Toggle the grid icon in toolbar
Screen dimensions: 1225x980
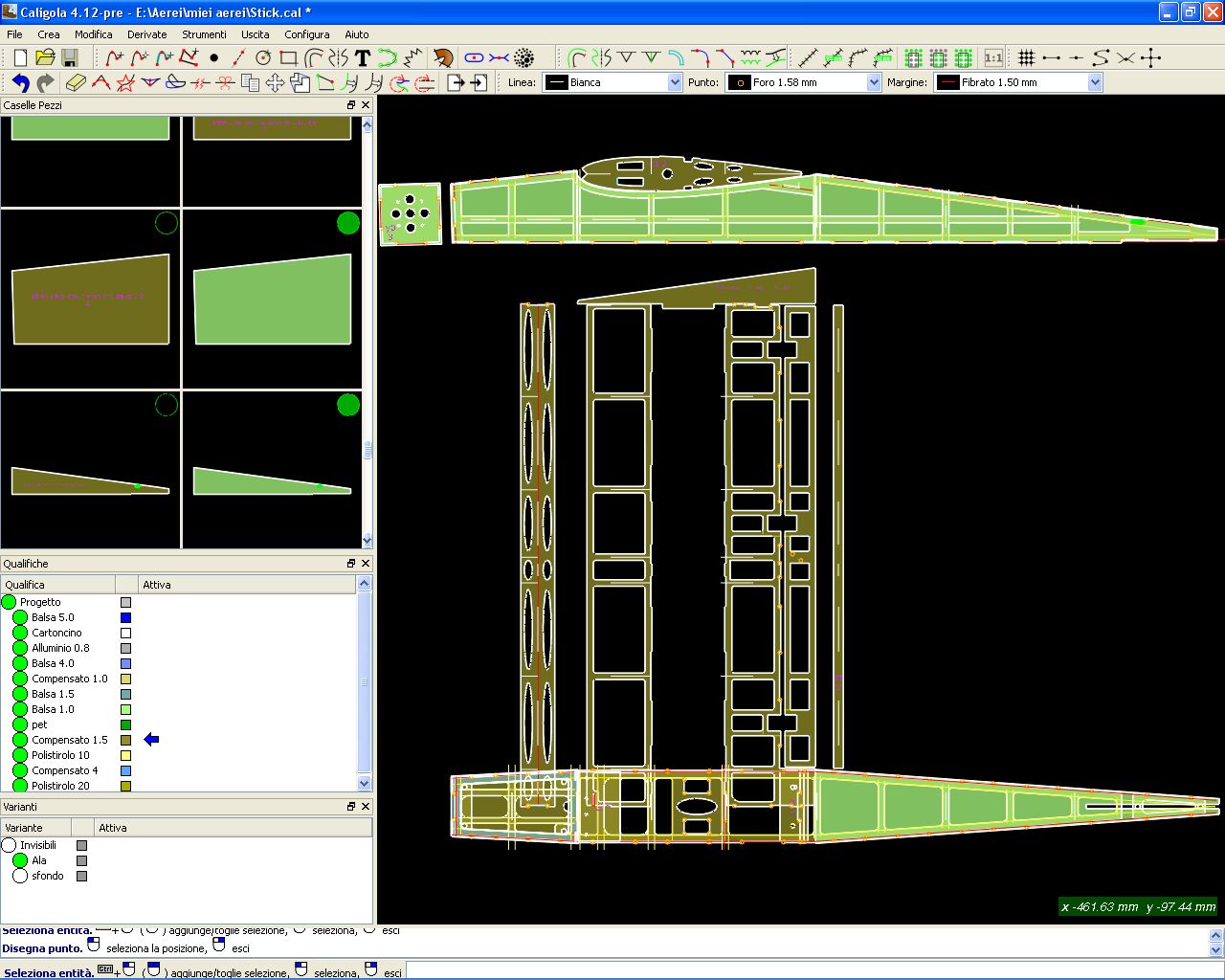tap(1026, 58)
